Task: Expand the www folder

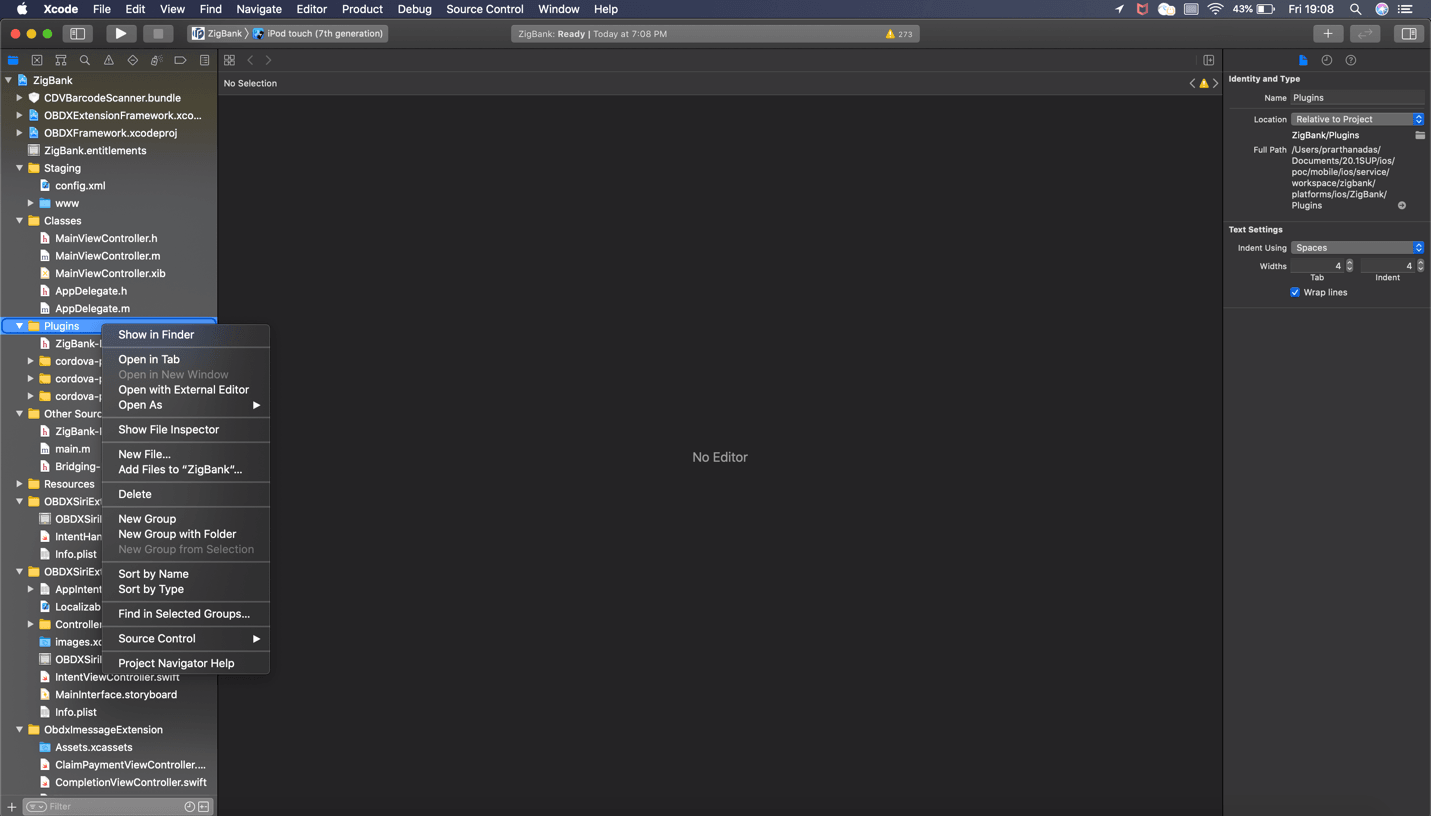Action: (x=30, y=203)
